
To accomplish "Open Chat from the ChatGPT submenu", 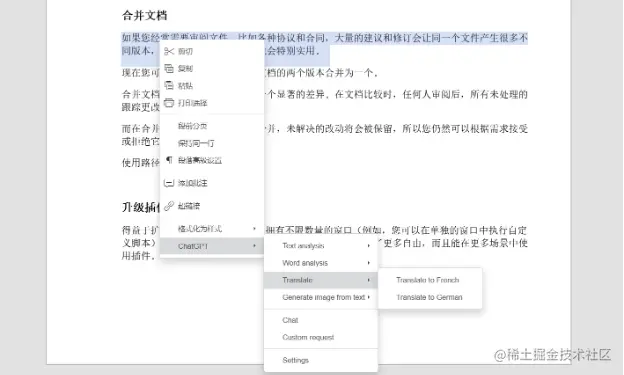I will pyautogui.click(x=321, y=320).
